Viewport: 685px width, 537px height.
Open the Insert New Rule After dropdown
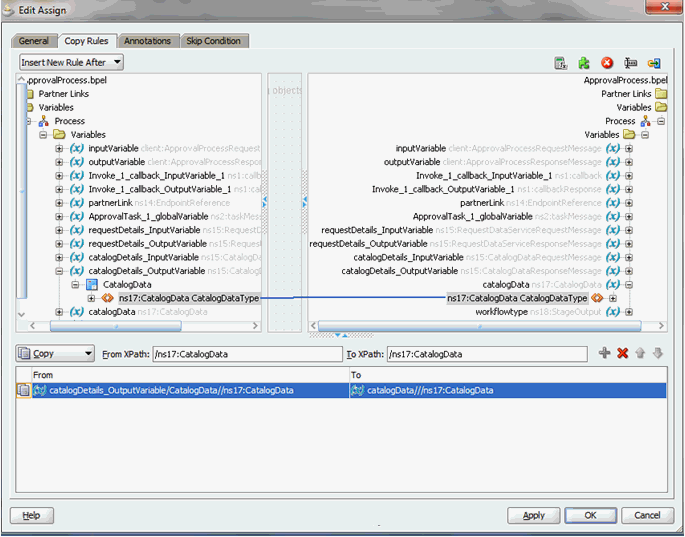tap(71, 62)
